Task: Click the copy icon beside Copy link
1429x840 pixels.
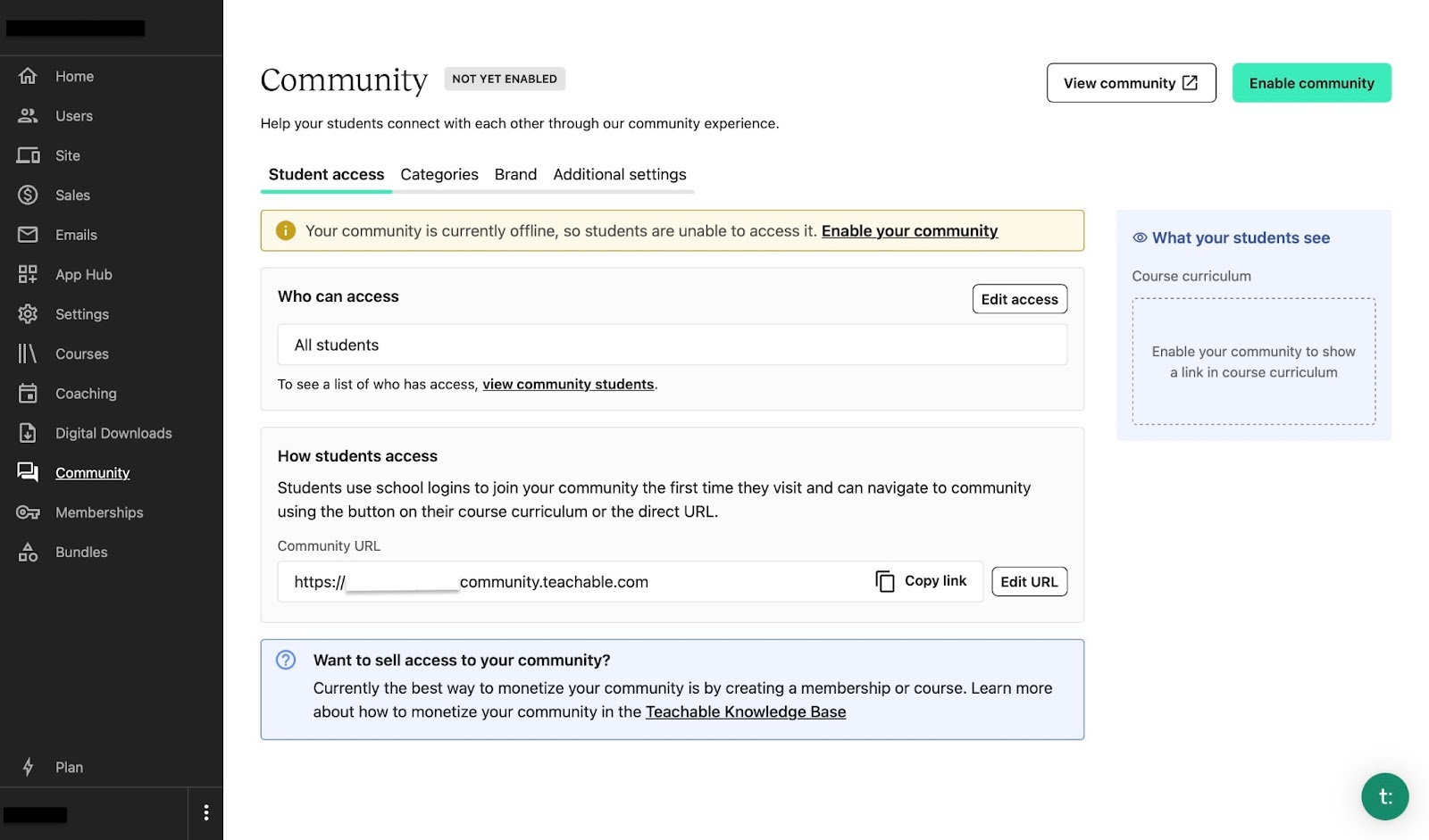Action: pyautogui.click(x=884, y=581)
